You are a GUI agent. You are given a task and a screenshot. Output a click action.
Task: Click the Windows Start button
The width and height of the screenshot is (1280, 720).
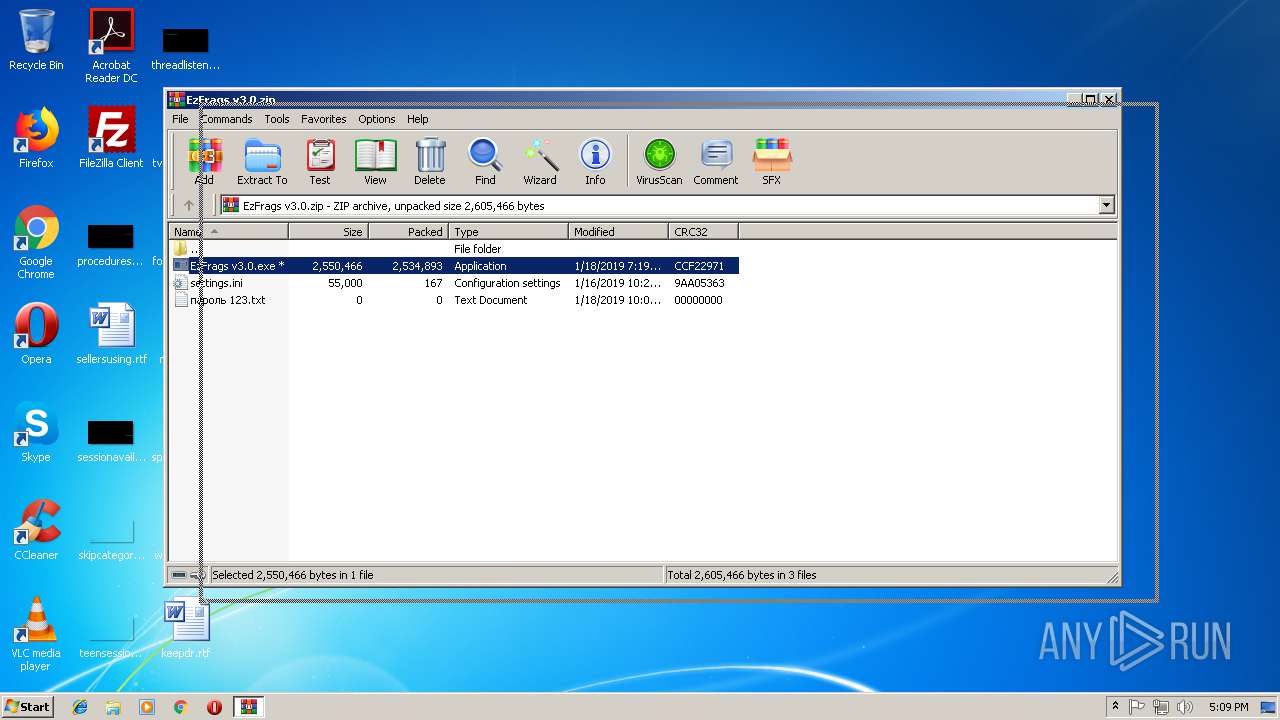(27, 707)
